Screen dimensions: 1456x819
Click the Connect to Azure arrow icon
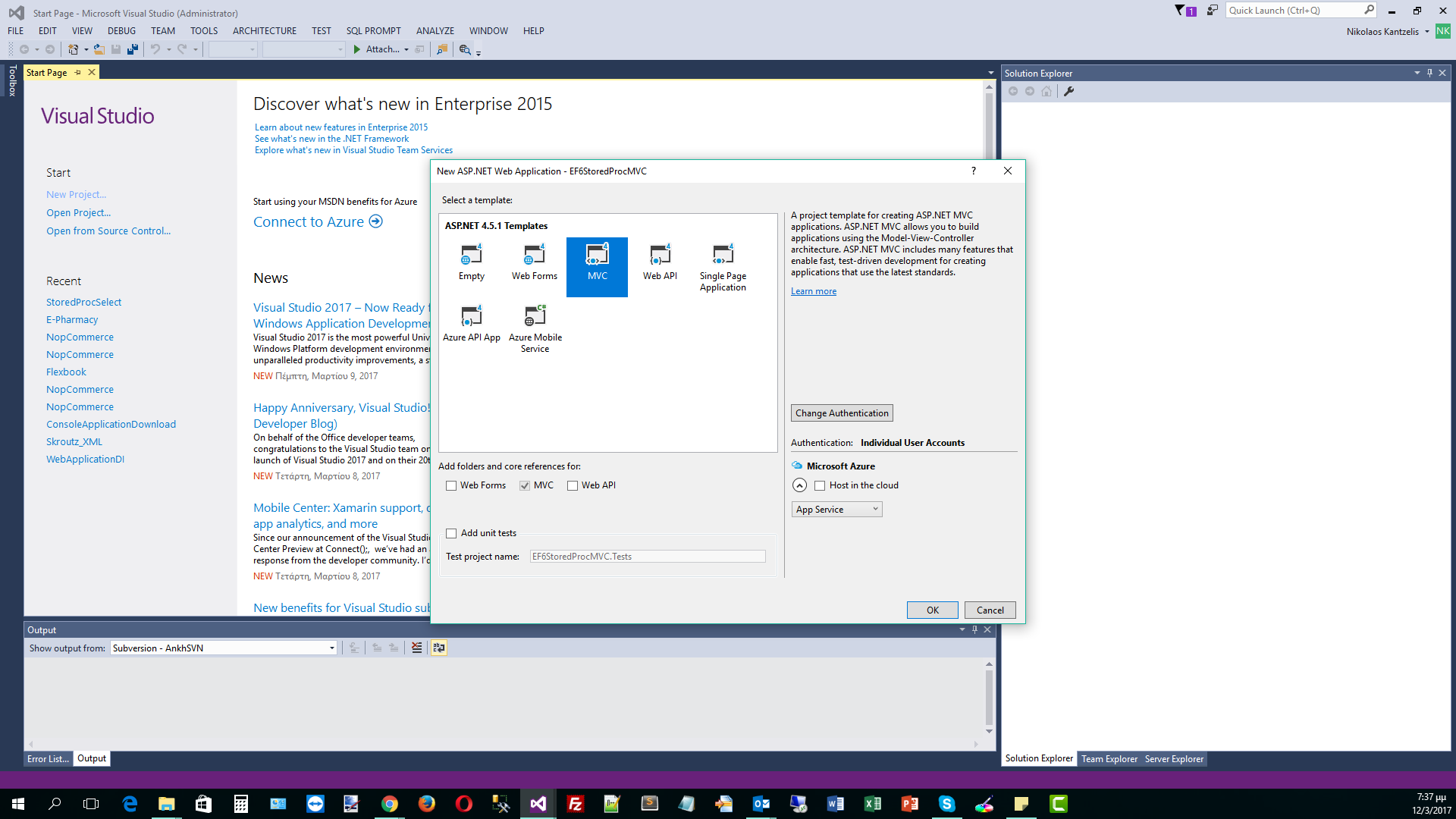(x=375, y=221)
